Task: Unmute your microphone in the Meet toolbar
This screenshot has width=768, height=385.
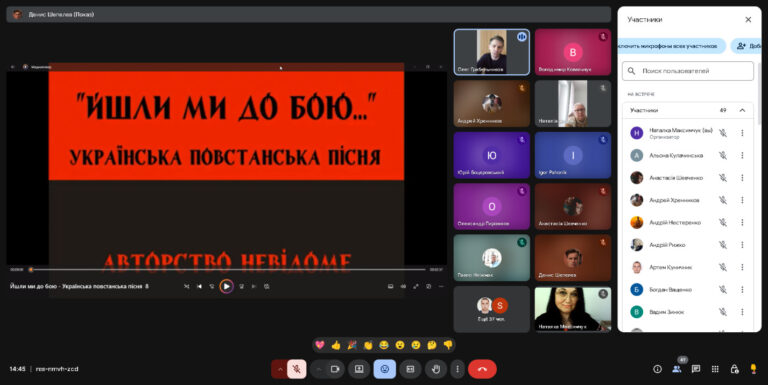Action: point(297,369)
